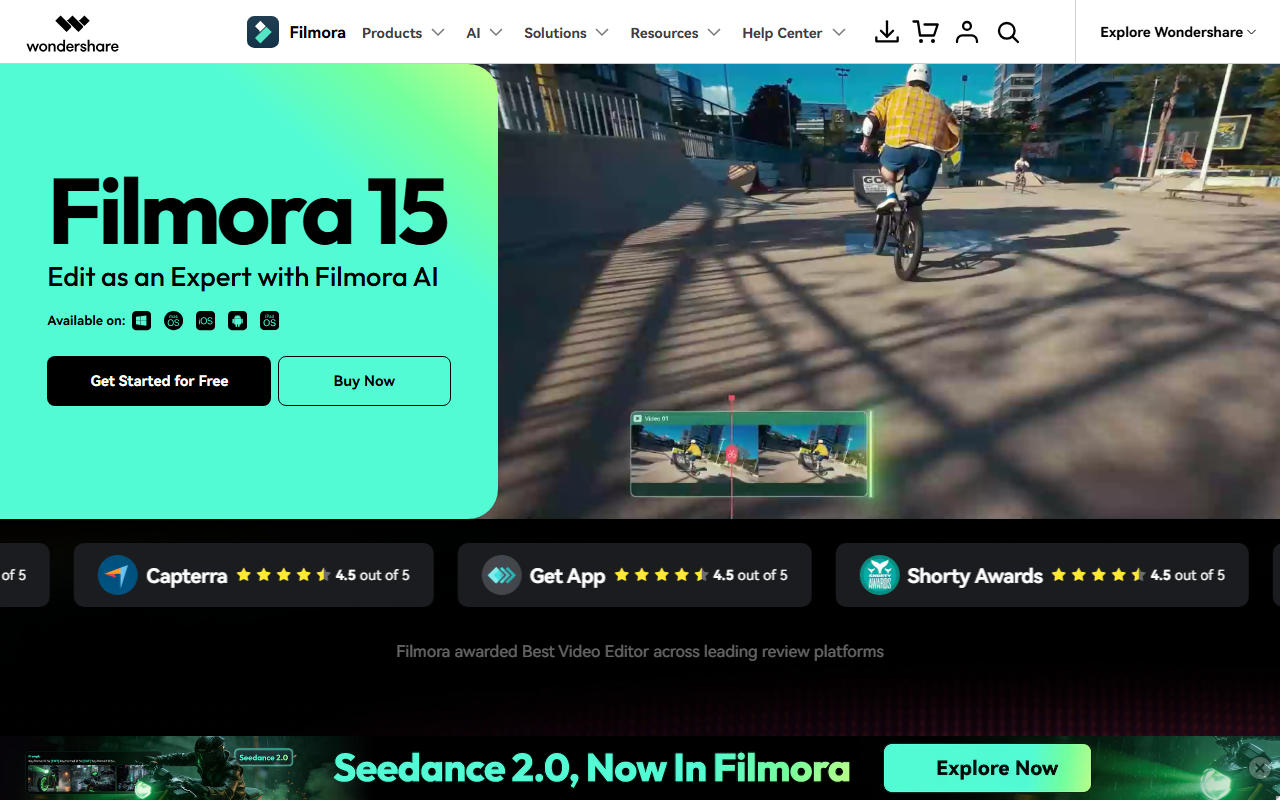The height and width of the screenshot is (800, 1280).
Task: Click the Shorty Awards logo icon
Action: (879, 575)
